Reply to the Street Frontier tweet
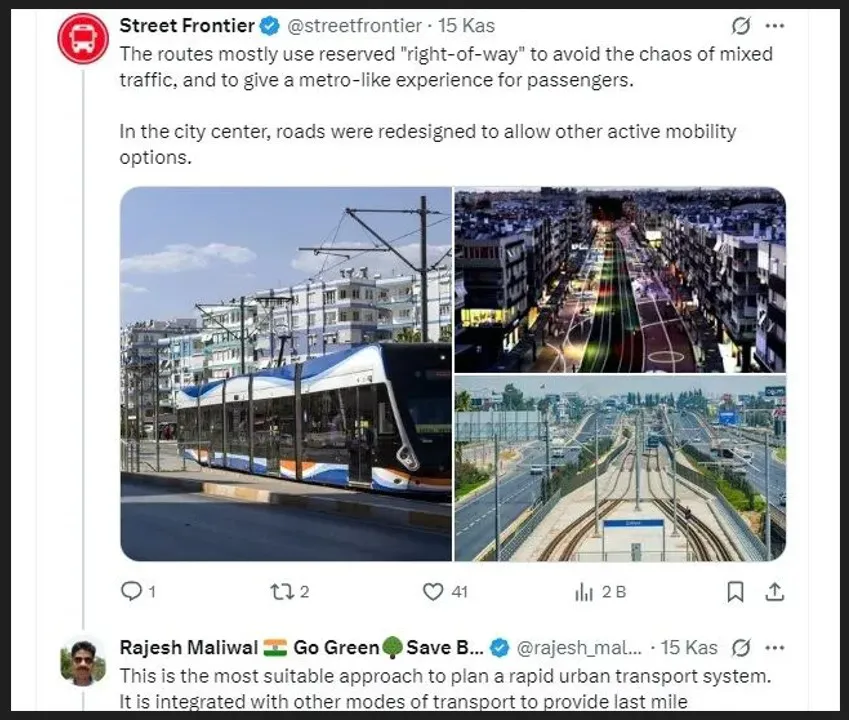The height and width of the screenshot is (720, 849). click(131, 592)
